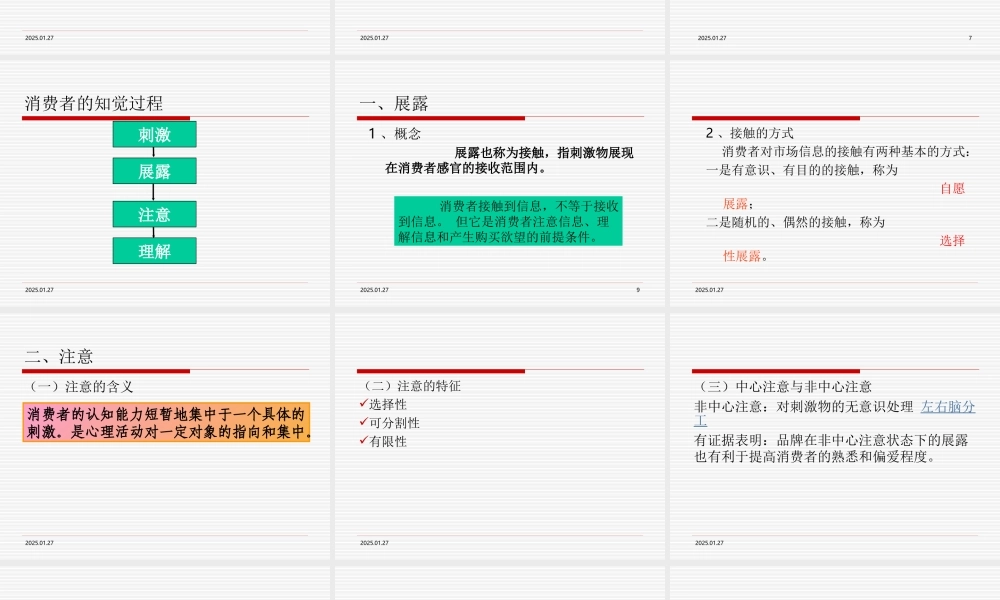Expand the connector between 刺激 and 展露 boxes
The width and height of the screenshot is (1000, 600).
click(x=155, y=151)
